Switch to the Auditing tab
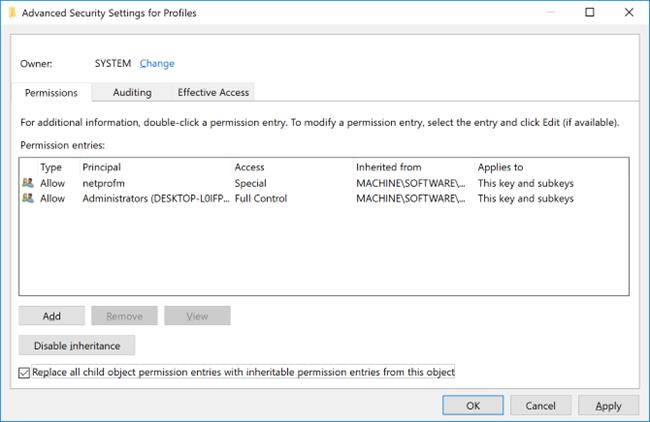The width and height of the screenshot is (650, 422). point(132,92)
